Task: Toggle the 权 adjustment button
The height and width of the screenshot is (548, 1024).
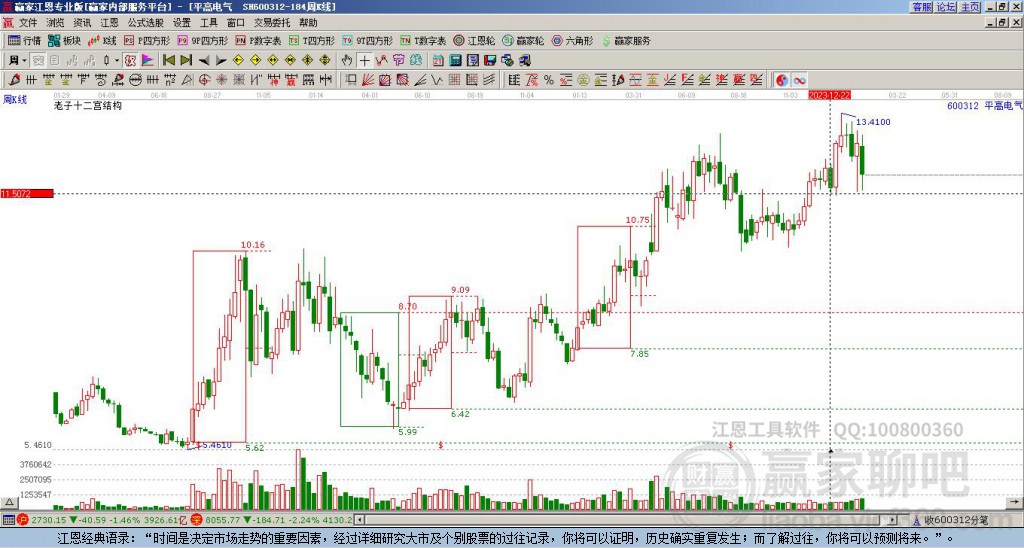Action: point(130,61)
